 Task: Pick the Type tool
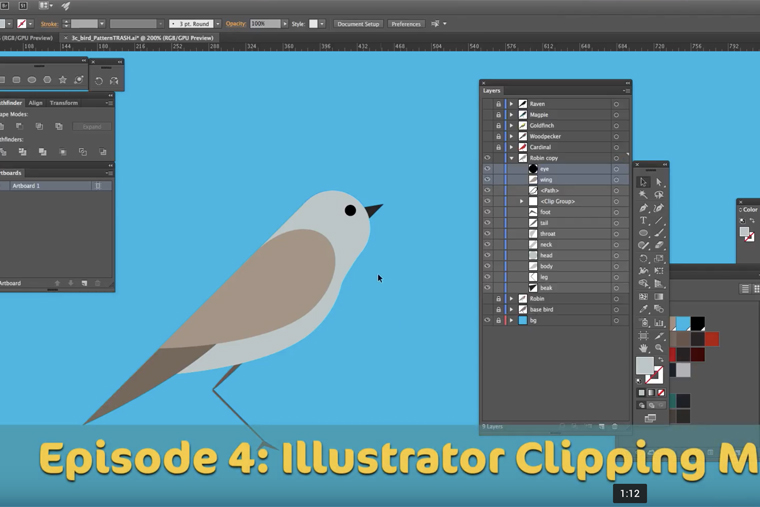(x=643, y=220)
